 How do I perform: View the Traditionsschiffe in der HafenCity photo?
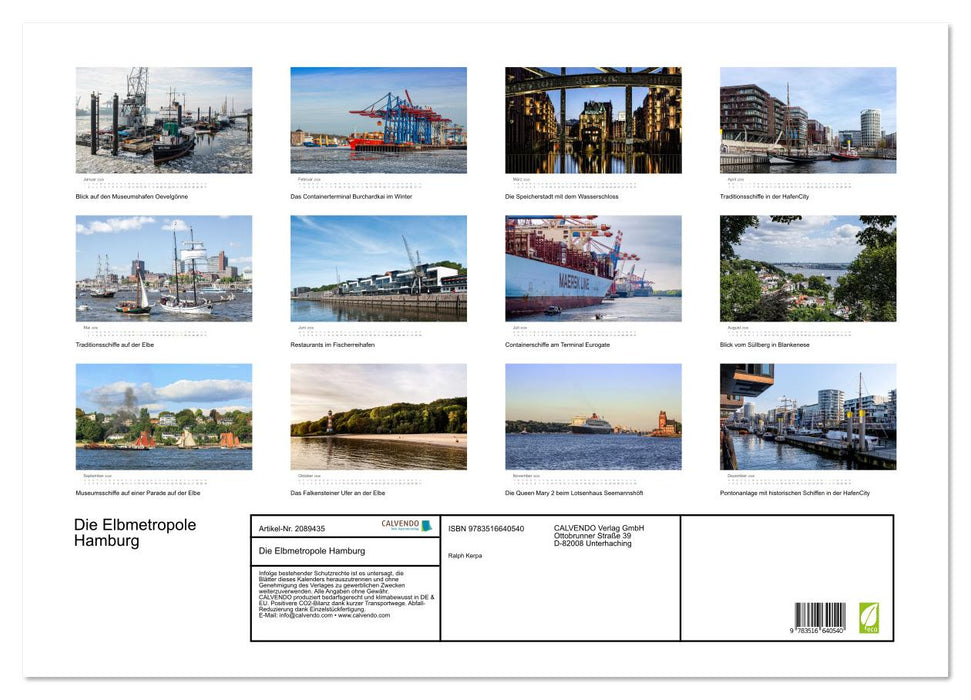[x=809, y=119]
